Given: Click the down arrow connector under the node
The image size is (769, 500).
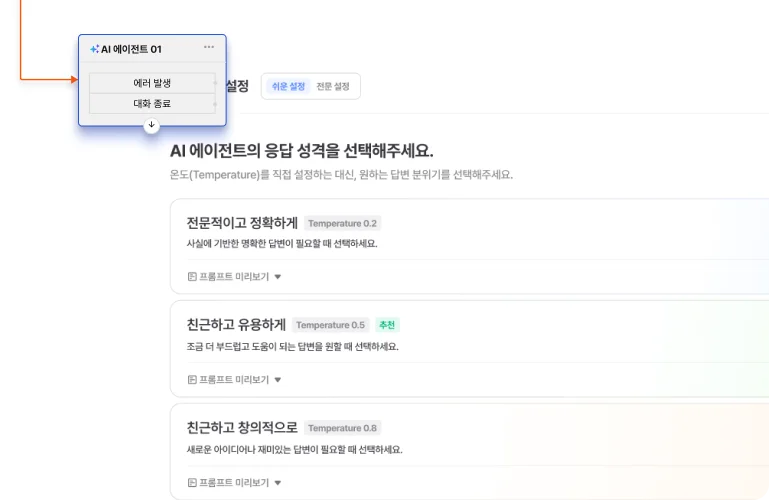Looking at the screenshot, I should 152,125.
